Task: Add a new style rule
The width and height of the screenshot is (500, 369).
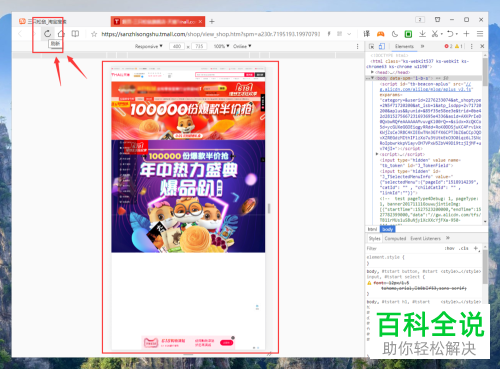Action: 476,248
